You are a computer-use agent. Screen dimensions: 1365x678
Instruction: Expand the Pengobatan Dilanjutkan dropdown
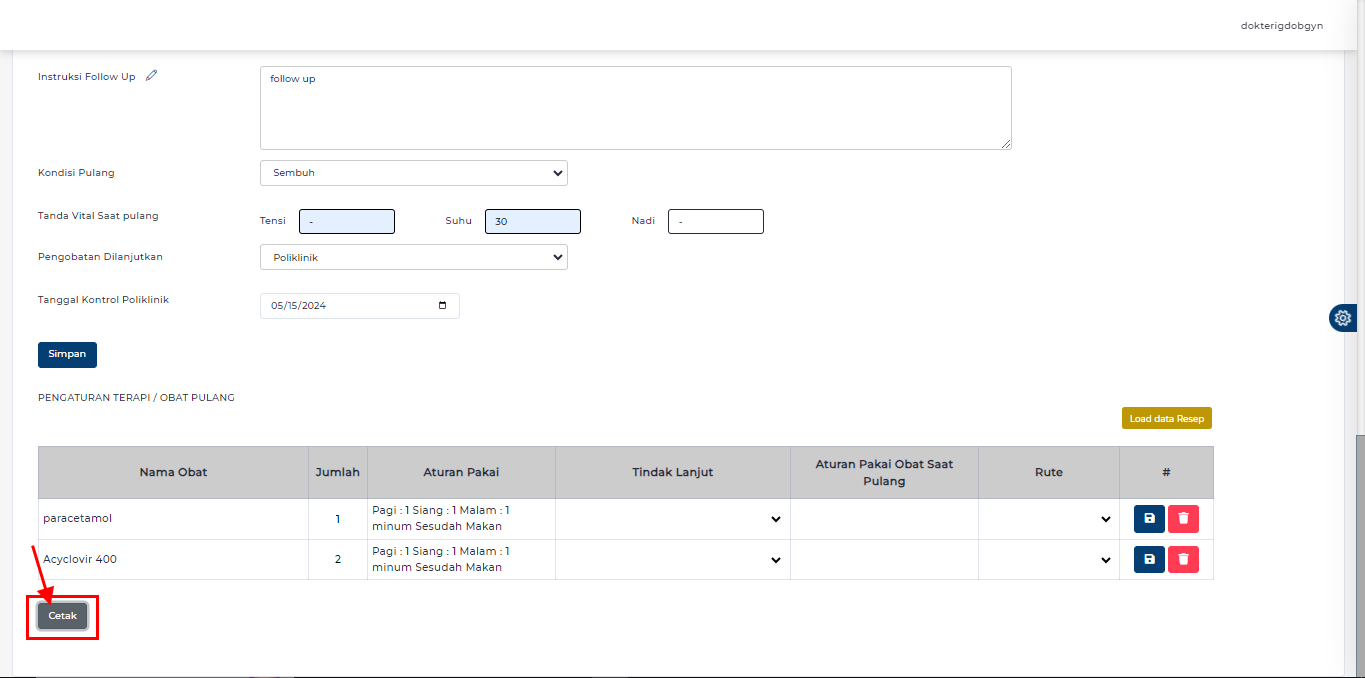413,257
